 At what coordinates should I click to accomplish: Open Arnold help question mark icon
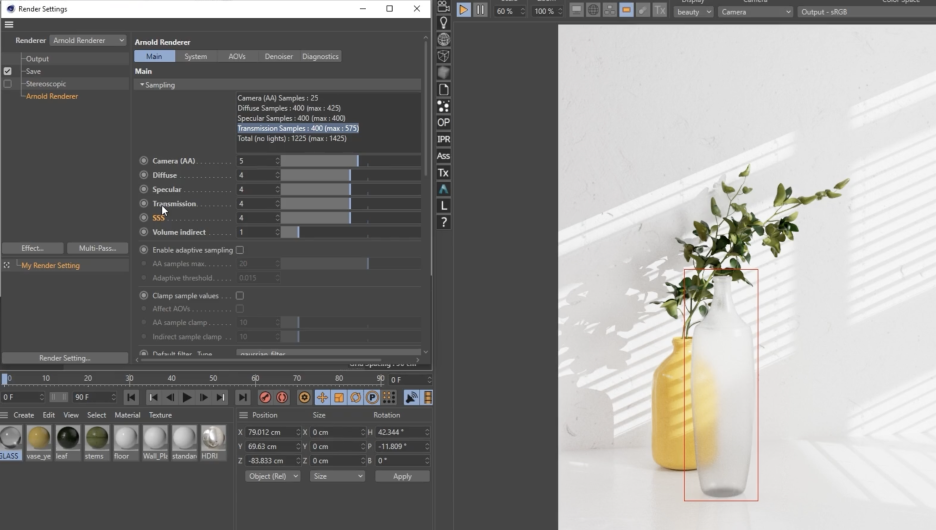tap(444, 223)
